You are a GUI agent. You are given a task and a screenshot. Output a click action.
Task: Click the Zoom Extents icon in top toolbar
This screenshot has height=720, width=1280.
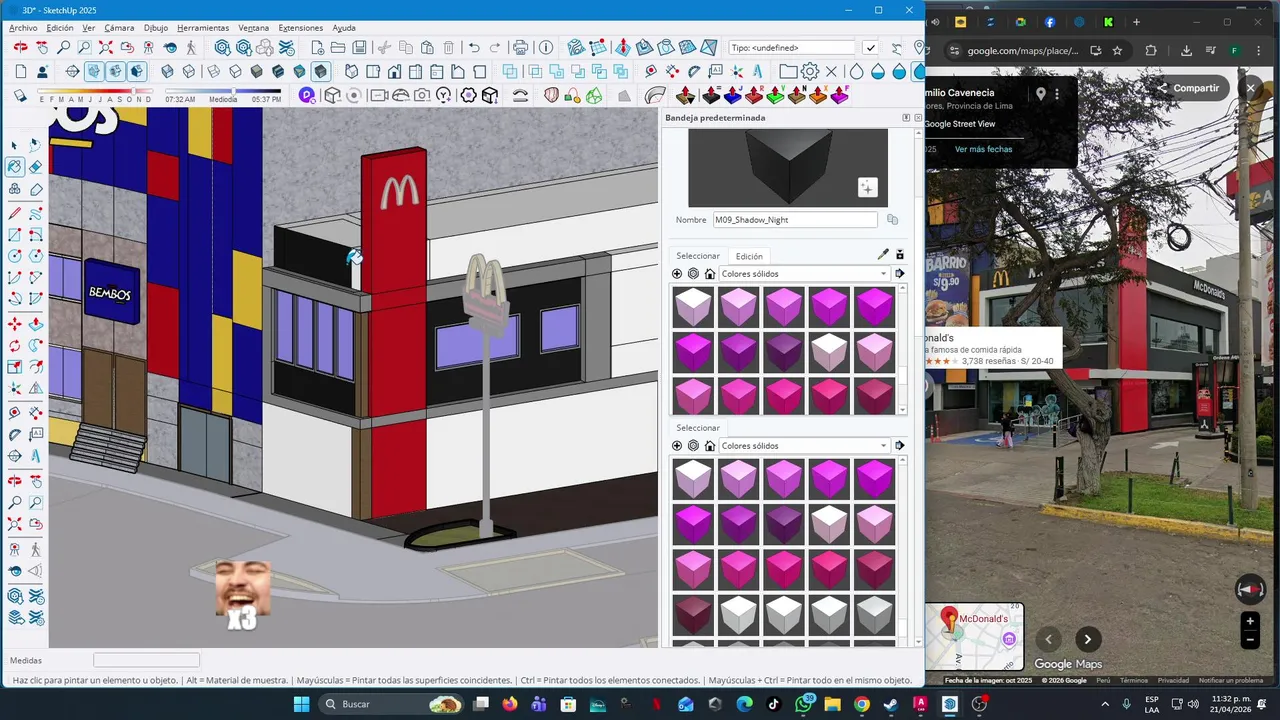[x=105, y=47]
